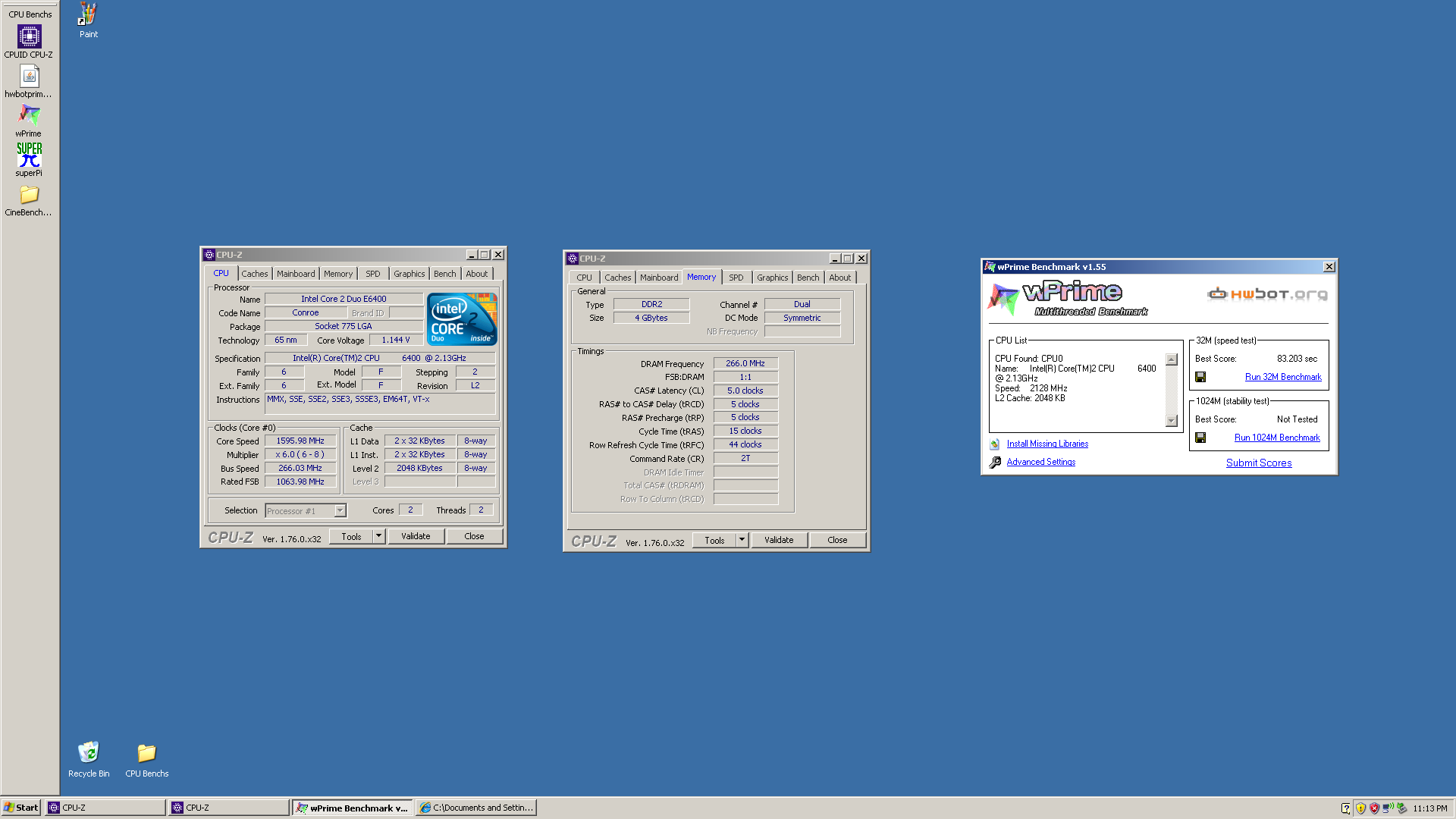Click the wPrime logo graphic

1068,298
